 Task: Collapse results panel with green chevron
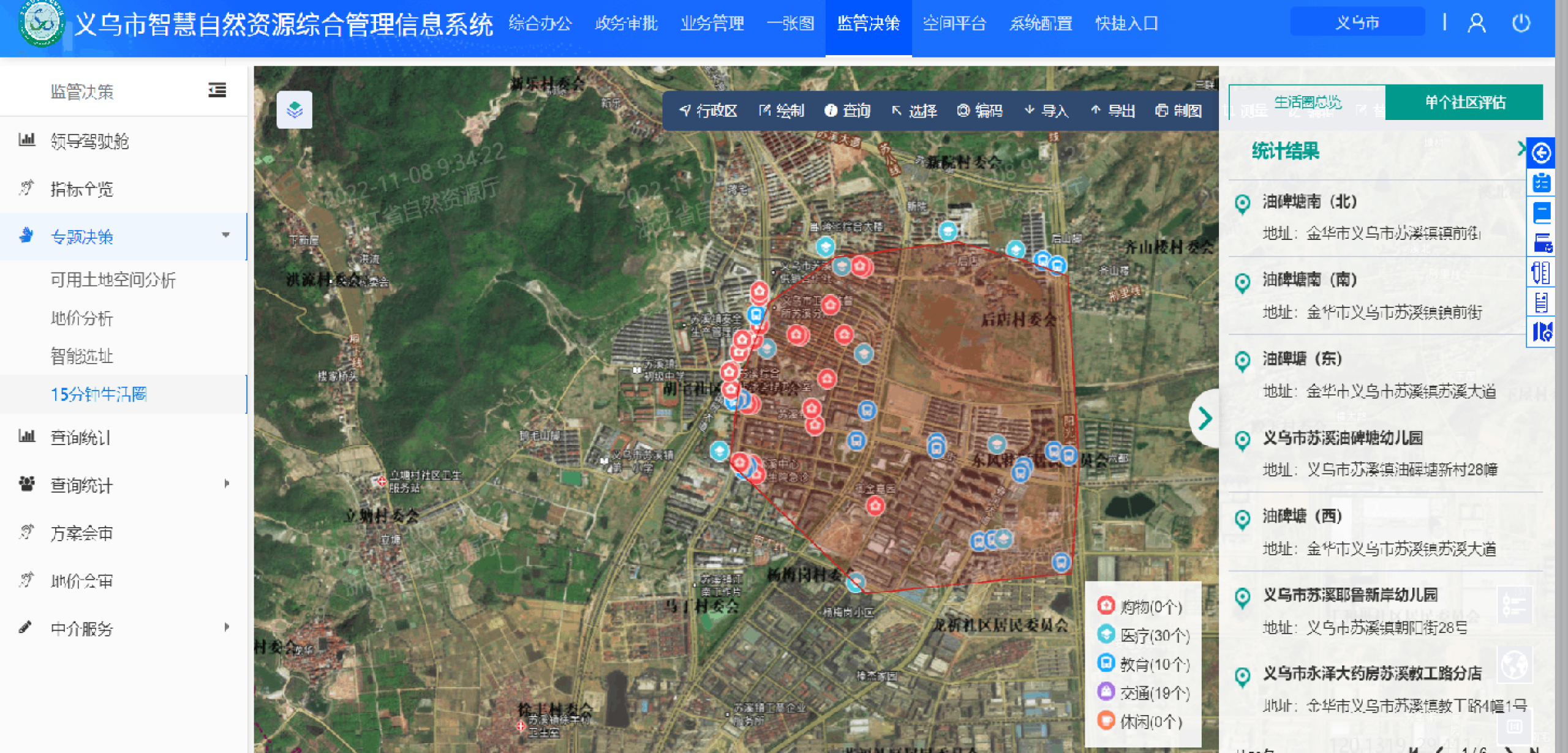pyautogui.click(x=1205, y=418)
